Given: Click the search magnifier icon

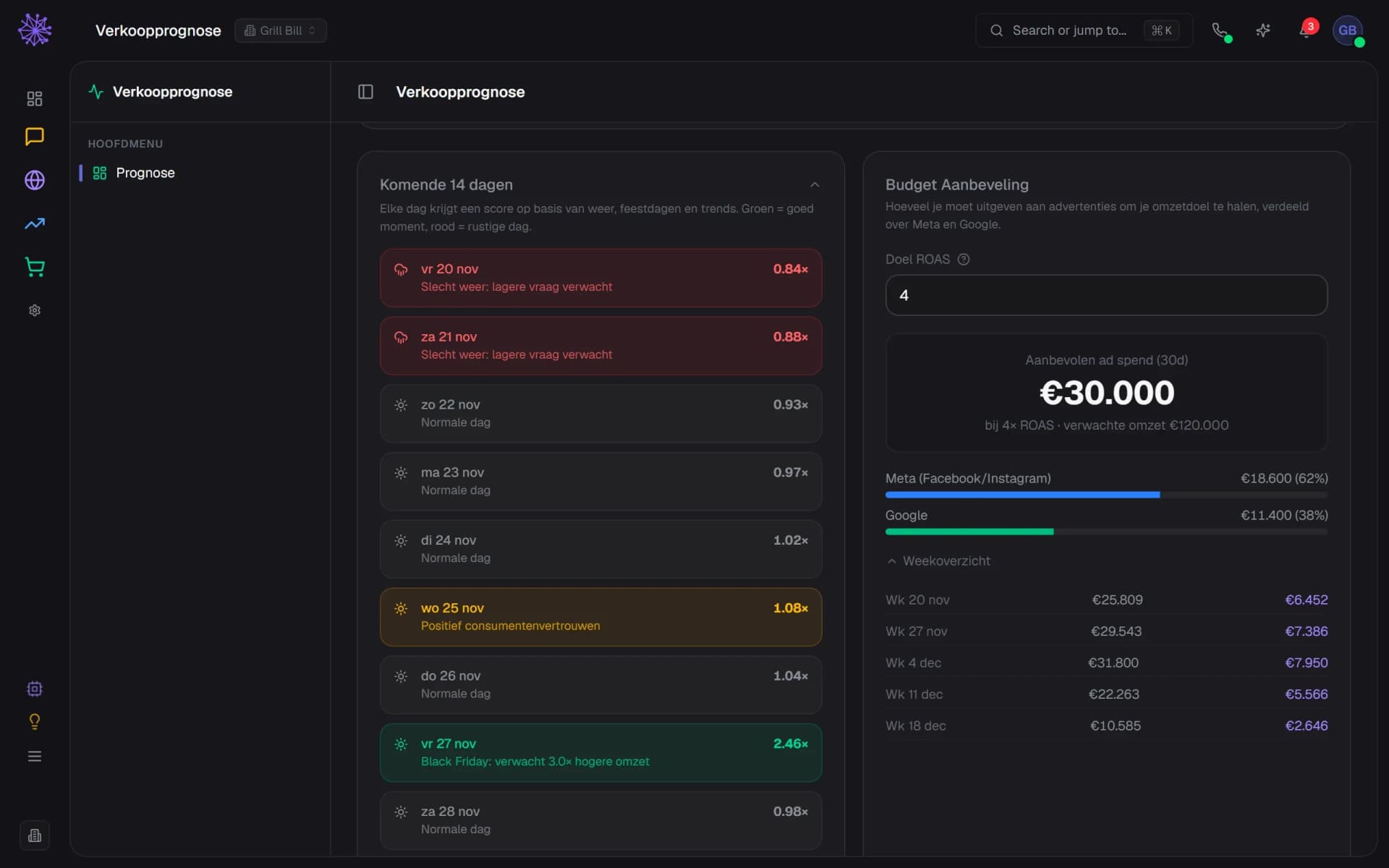Looking at the screenshot, I should click(996, 30).
